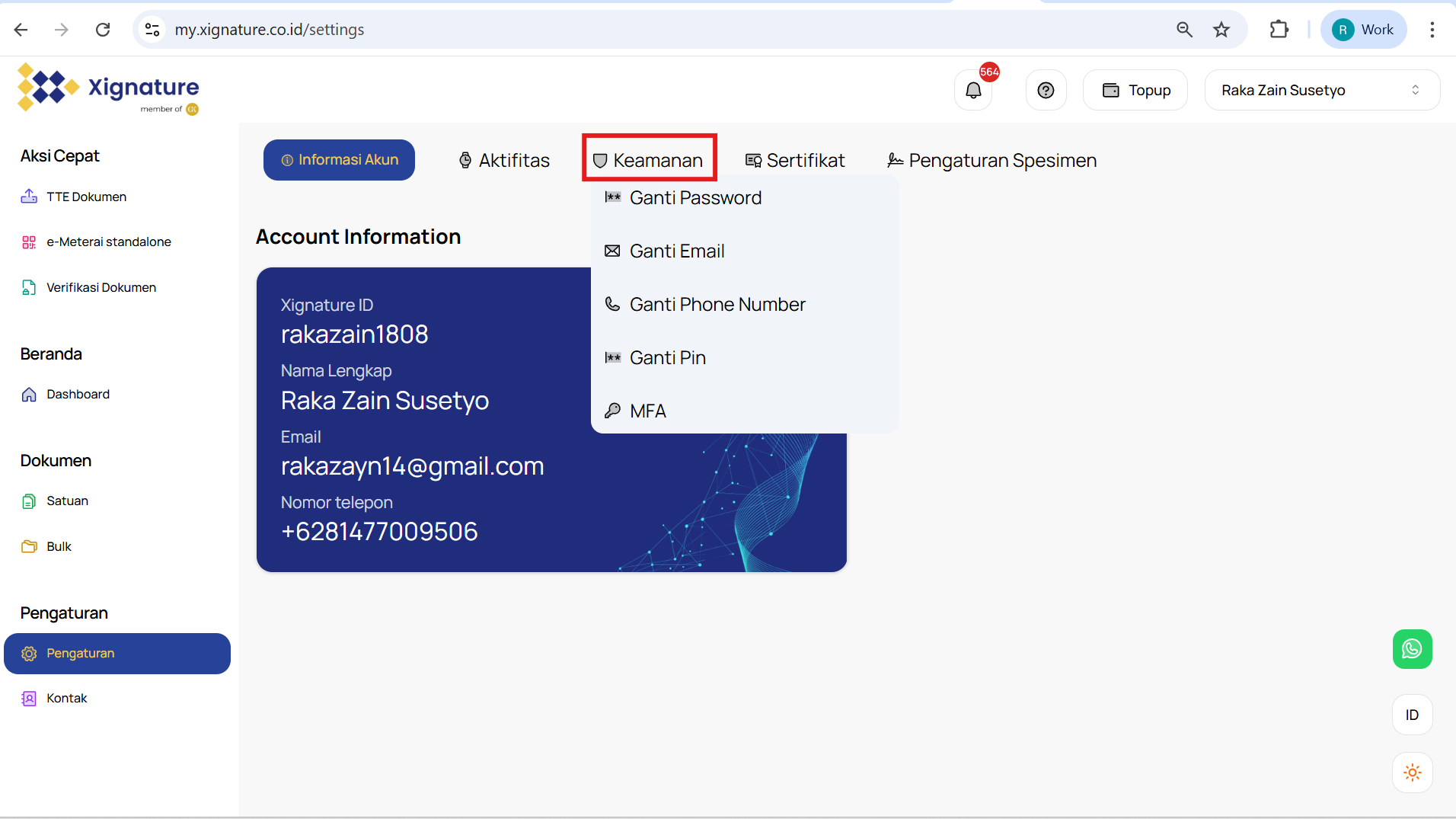The height and width of the screenshot is (819, 1456).
Task: Open WhatsApp chat support icon
Action: click(x=1412, y=649)
